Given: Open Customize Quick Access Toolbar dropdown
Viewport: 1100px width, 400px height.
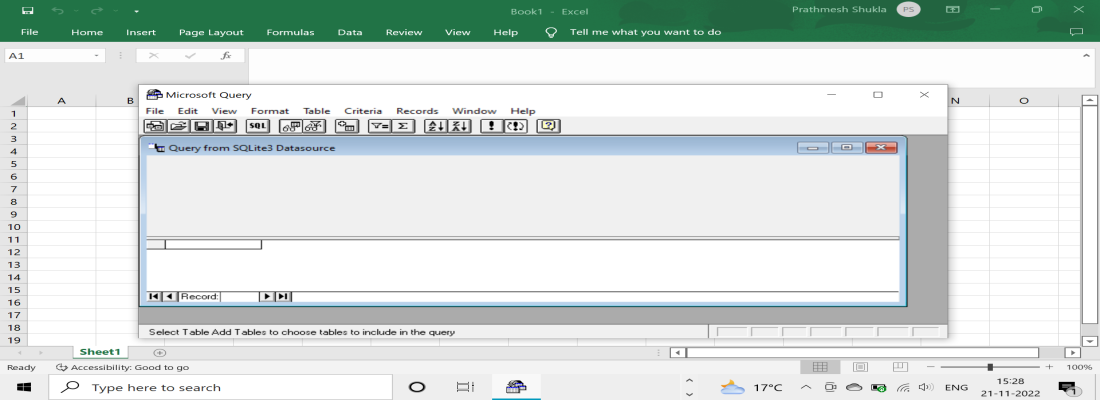Looking at the screenshot, I should coord(136,11).
